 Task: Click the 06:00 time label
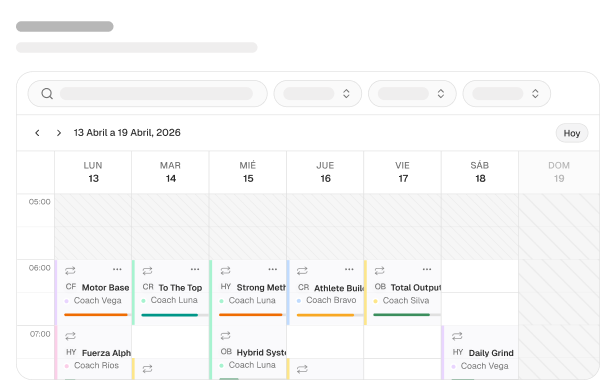39,268
